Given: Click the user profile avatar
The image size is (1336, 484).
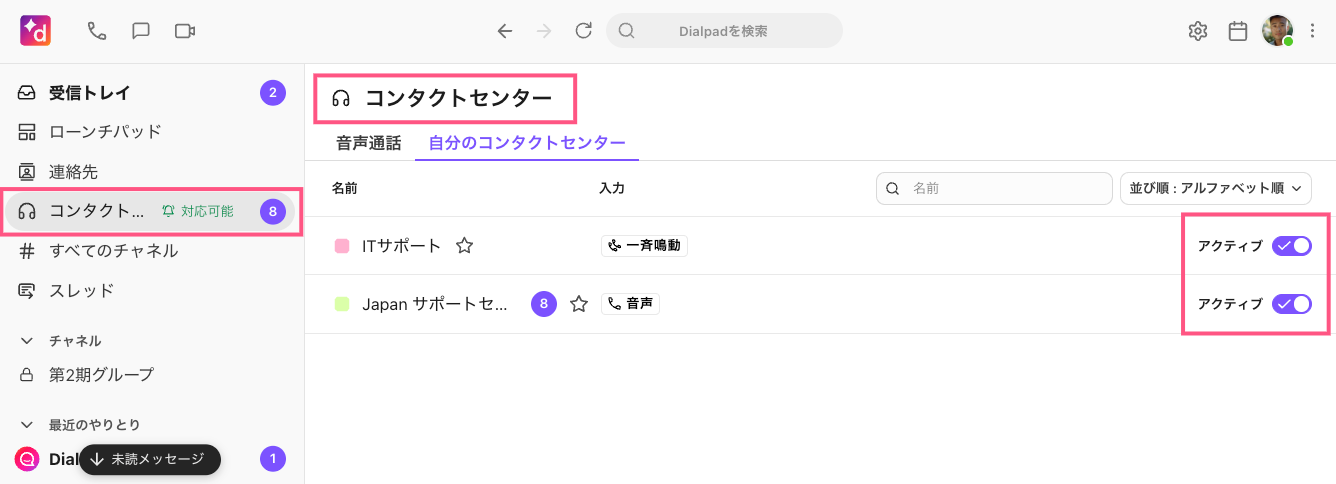Looking at the screenshot, I should [1277, 31].
